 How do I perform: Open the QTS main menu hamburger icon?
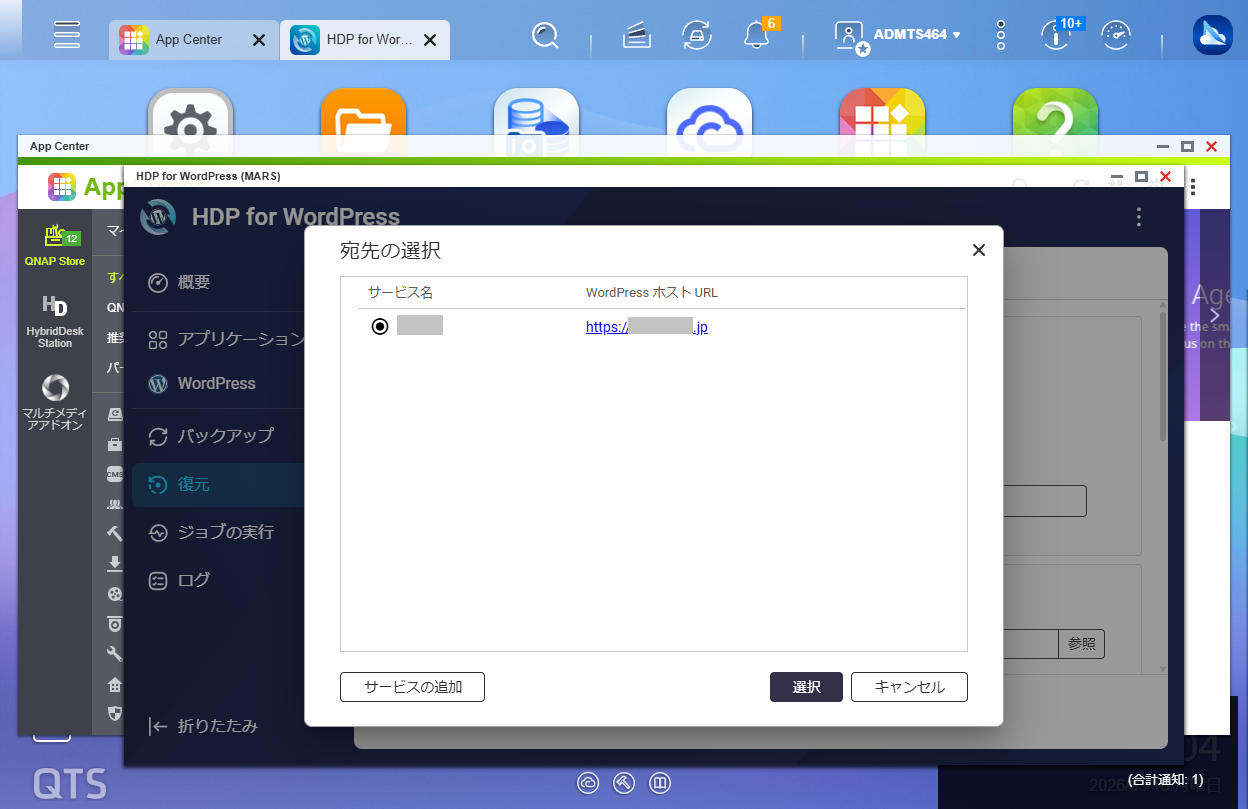[x=67, y=34]
